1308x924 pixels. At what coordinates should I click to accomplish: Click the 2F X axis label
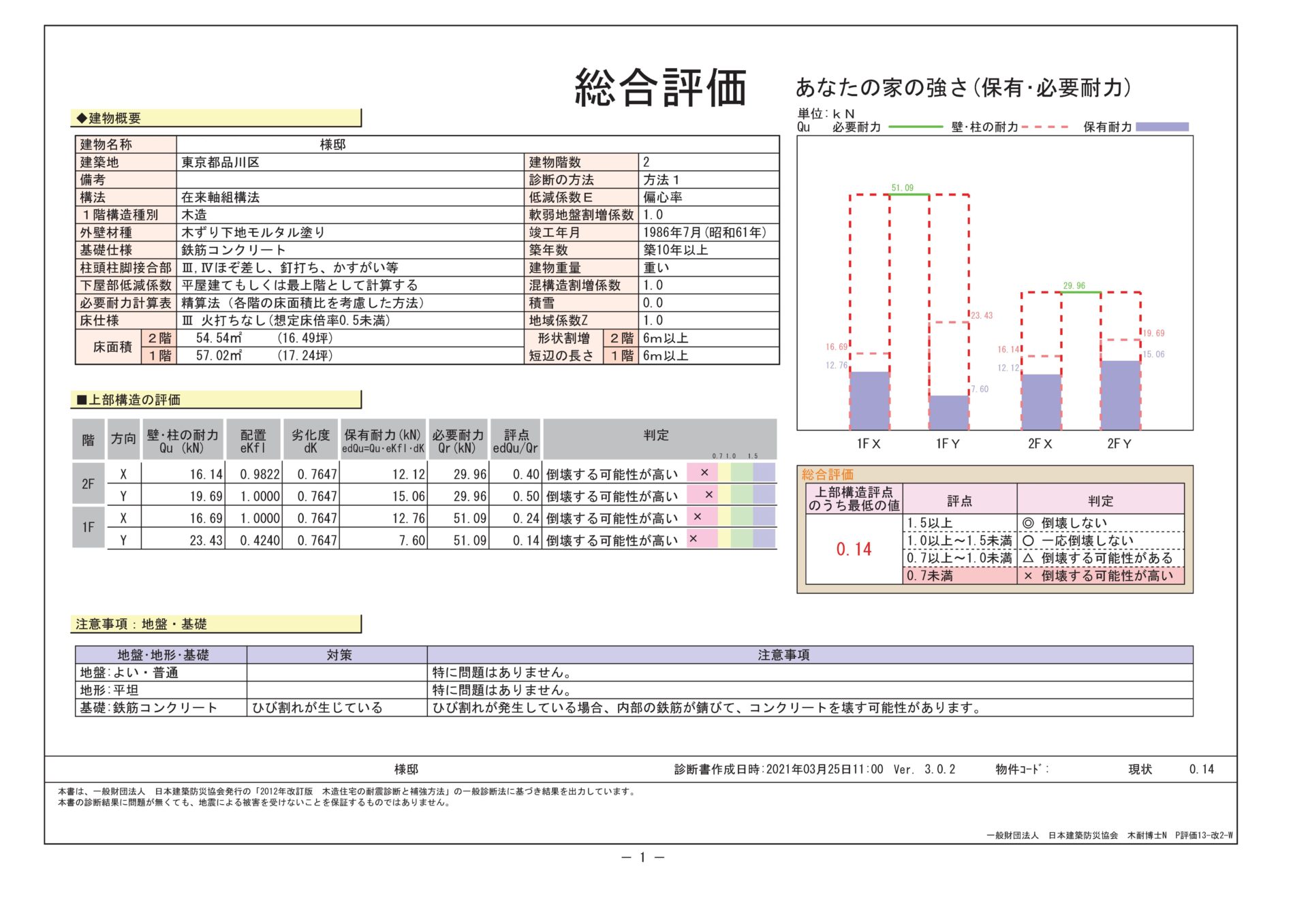[x=1040, y=444]
